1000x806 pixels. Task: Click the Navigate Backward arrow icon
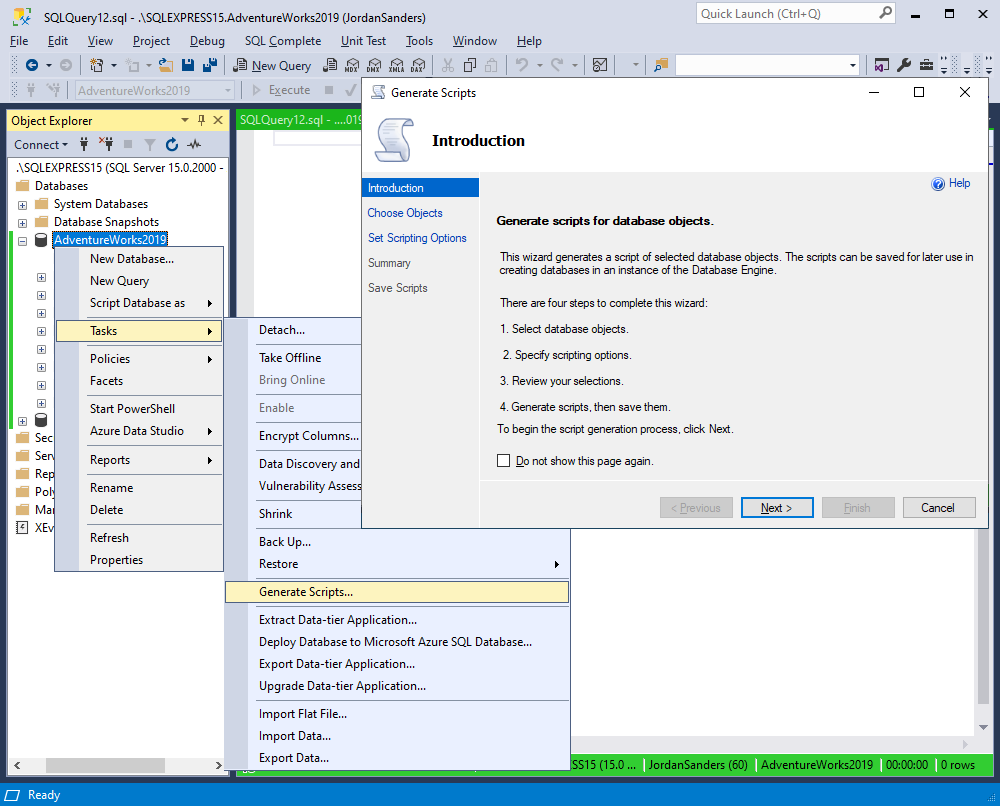(32, 65)
